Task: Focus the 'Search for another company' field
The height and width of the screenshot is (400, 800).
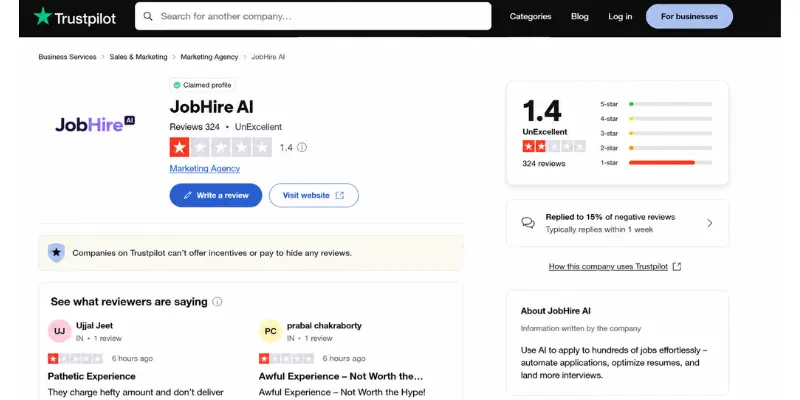Action: tap(313, 16)
